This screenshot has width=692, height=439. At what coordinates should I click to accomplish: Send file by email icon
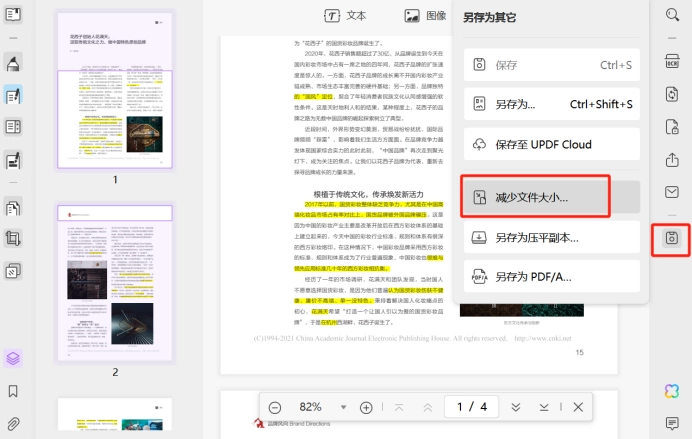672,192
